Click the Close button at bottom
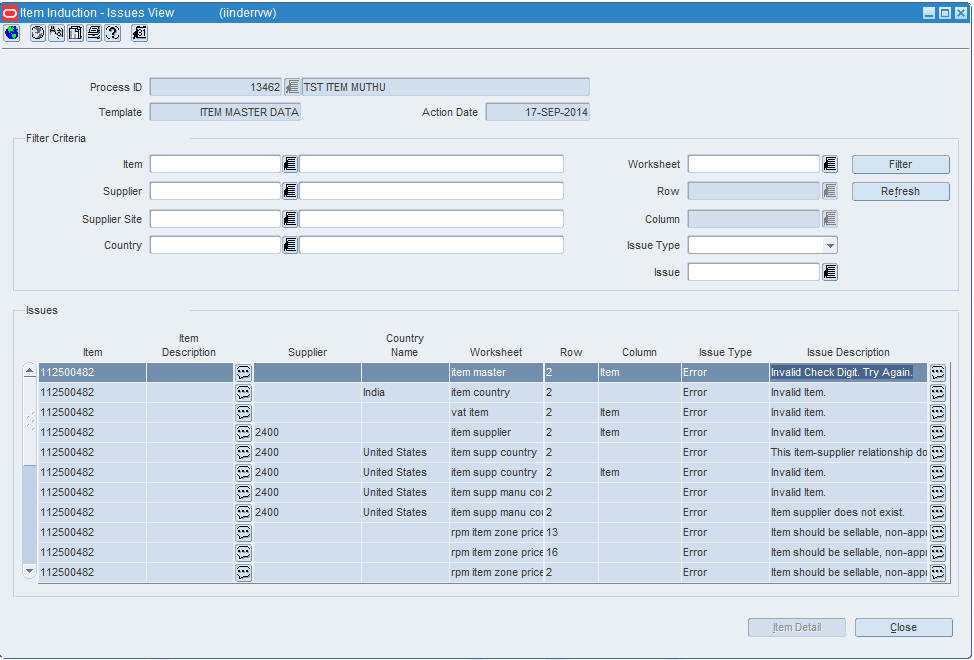The height and width of the screenshot is (660, 974). [903, 627]
